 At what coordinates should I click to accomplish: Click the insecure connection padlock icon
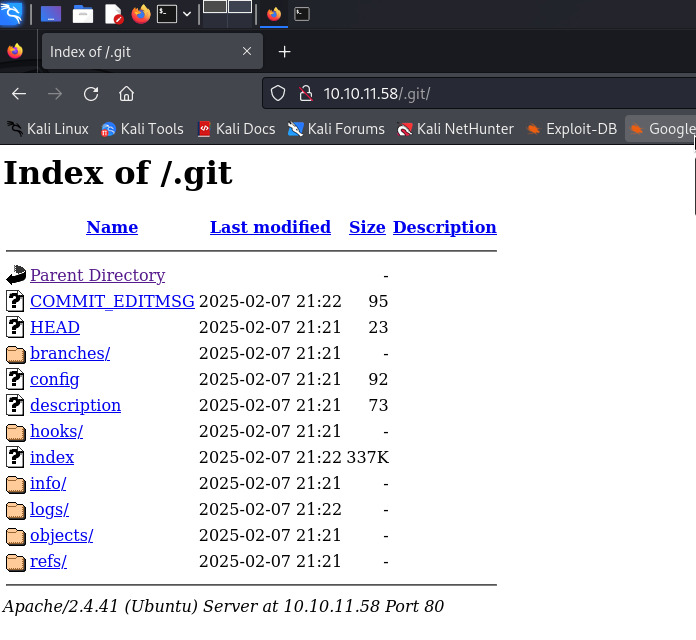coord(306,94)
